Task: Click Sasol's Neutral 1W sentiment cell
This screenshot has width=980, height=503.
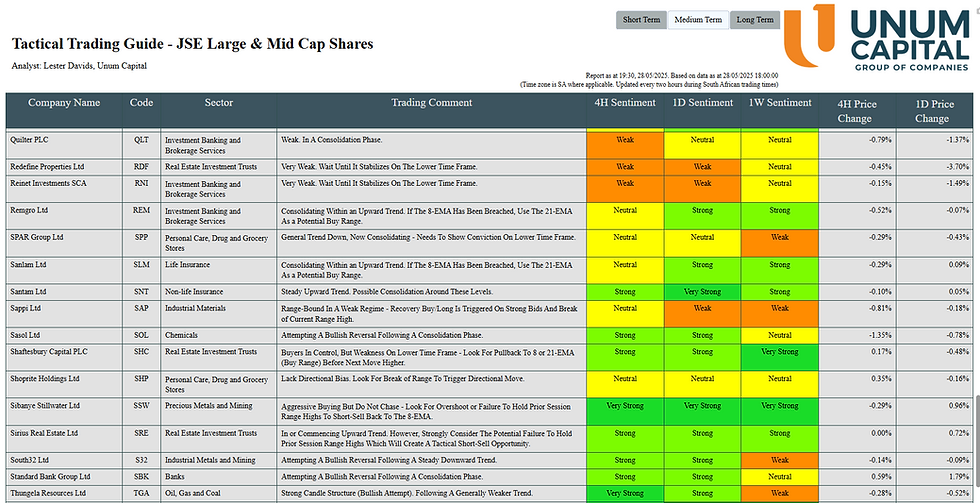Action: point(779,336)
